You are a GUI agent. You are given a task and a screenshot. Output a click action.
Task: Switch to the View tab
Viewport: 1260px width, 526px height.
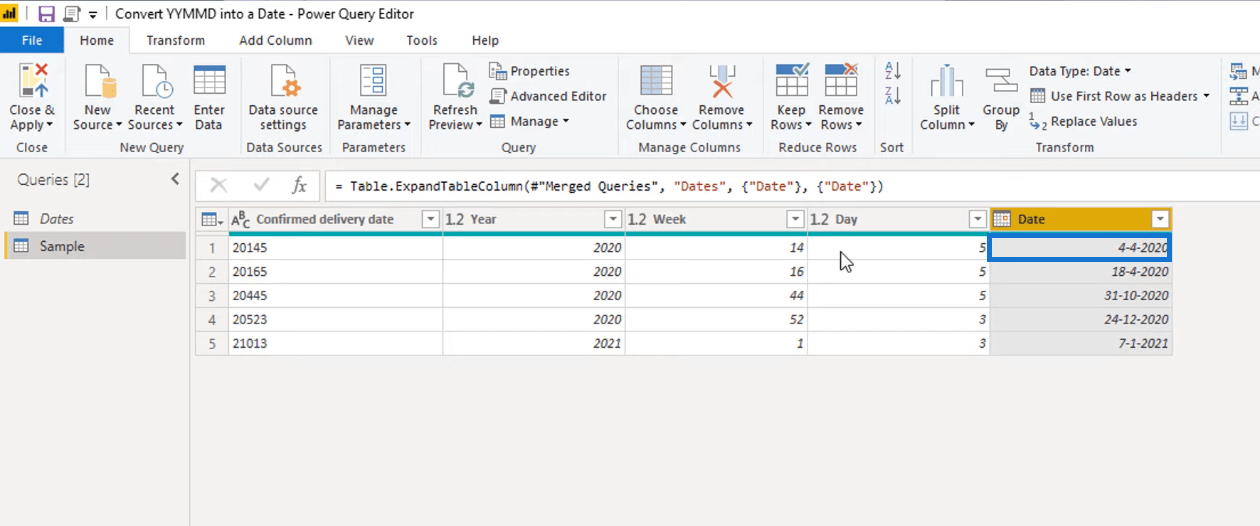359,40
